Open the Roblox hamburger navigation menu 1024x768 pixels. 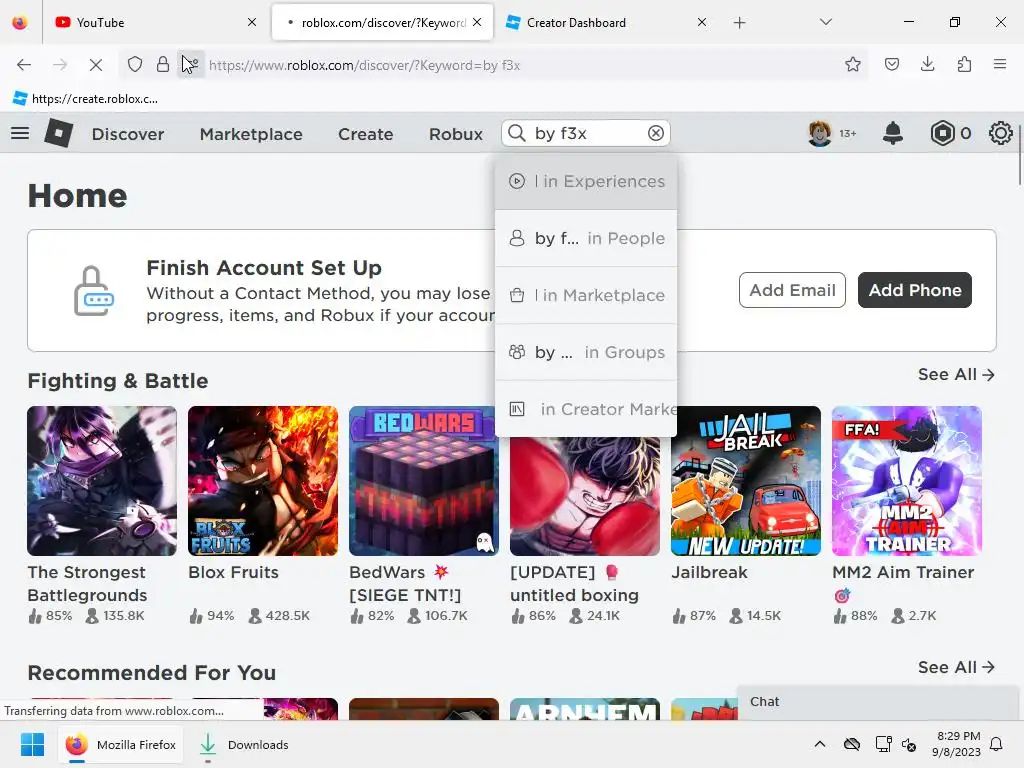click(20, 133)
